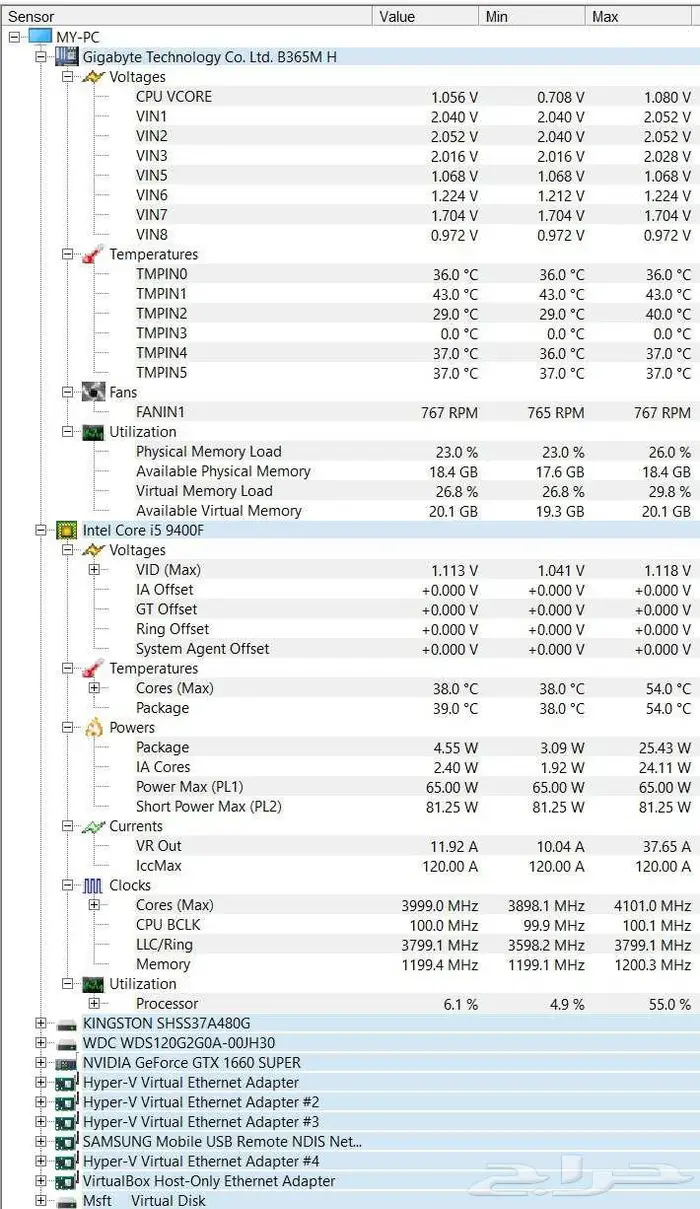
Task: Expand the Processor utilization entry
Action: click(x=94, y=1004)
